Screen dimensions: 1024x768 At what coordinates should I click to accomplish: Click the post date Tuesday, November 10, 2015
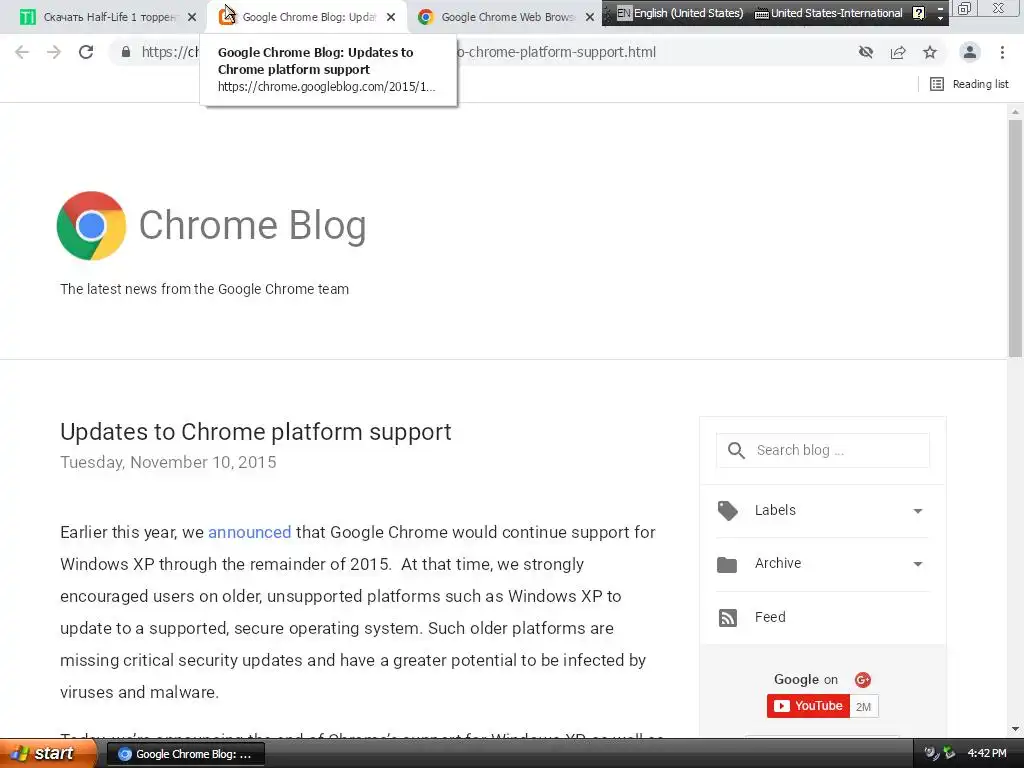coord(168,462)
